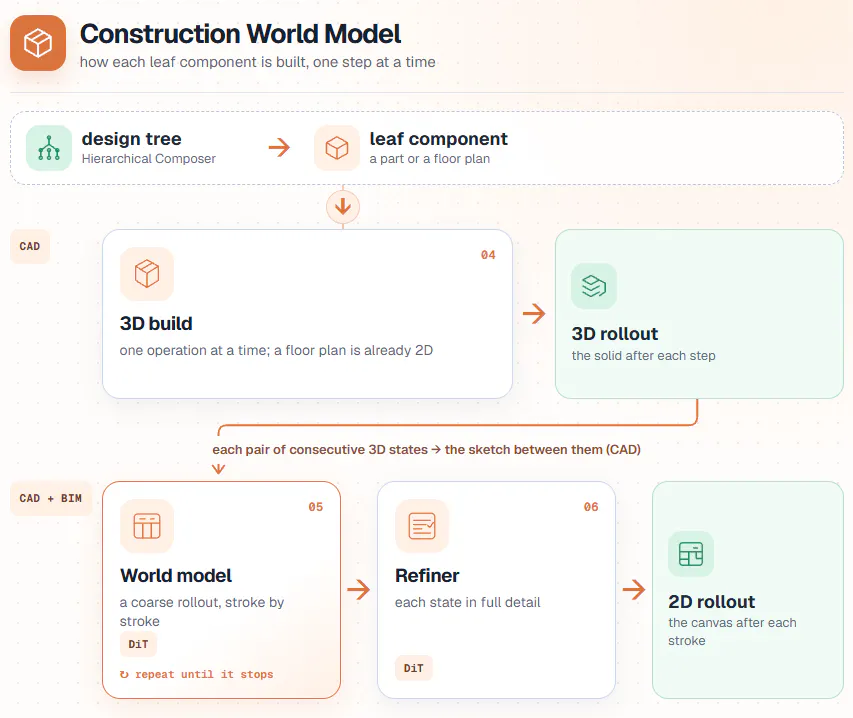The width and height of the screenshot is (853, 718).
Task: Click the arrow from Refiner to 2D rollout
Action: 634,589
